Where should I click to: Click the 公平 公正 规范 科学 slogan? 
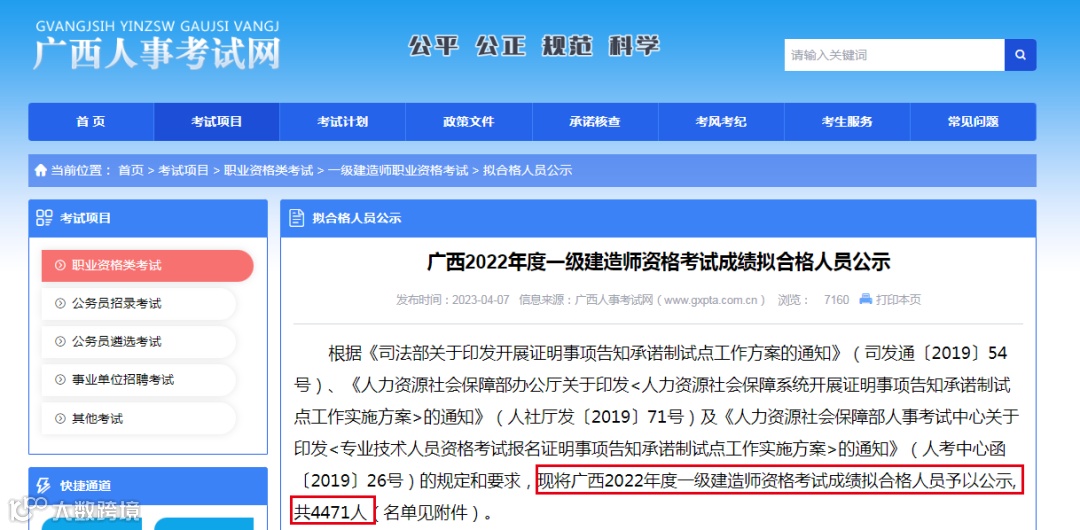tap(534, 45)
